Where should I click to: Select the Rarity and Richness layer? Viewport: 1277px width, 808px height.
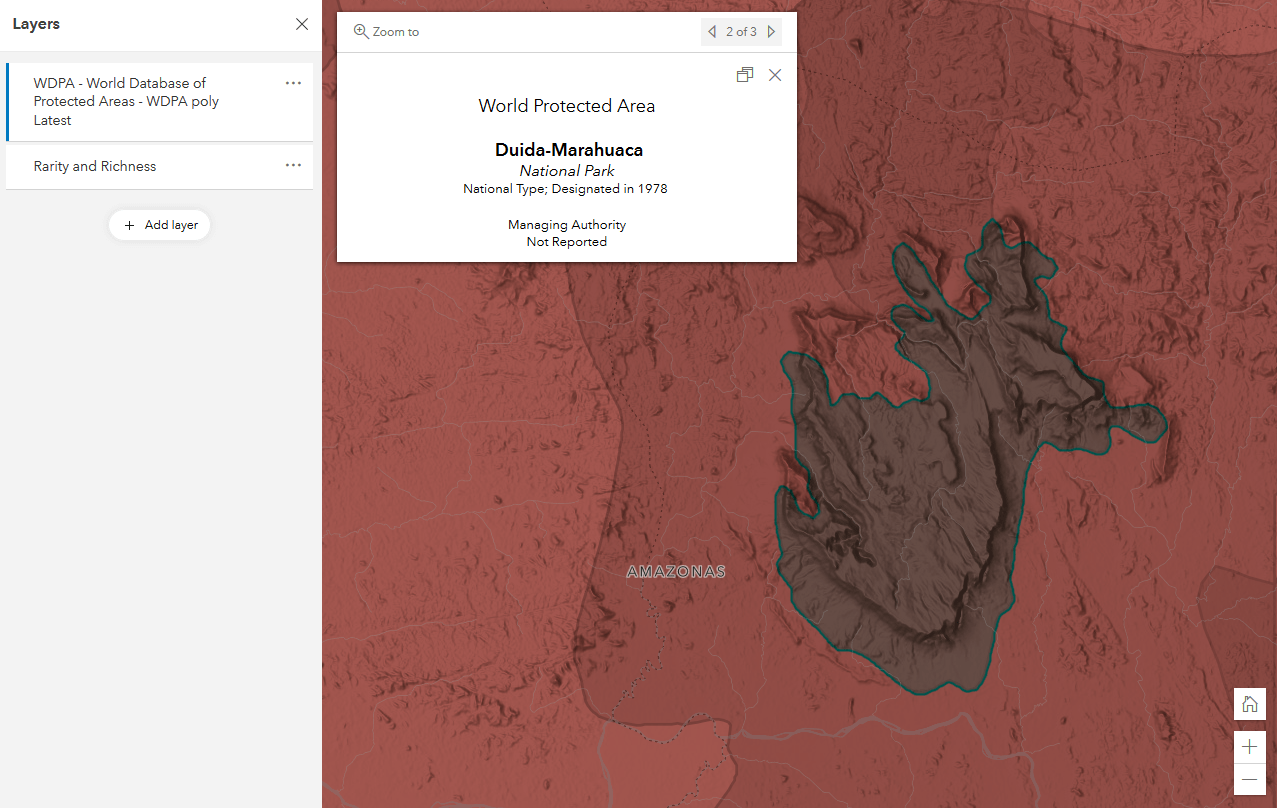[x=160, y=167]
